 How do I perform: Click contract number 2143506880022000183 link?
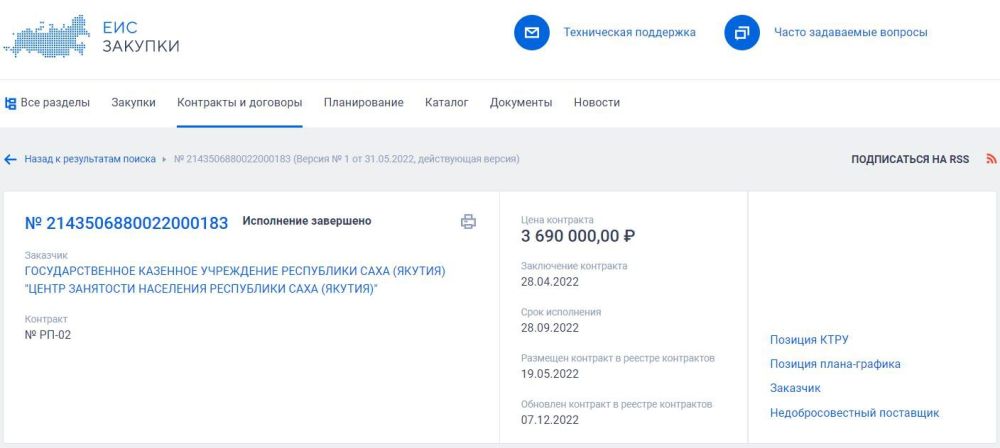126,223
